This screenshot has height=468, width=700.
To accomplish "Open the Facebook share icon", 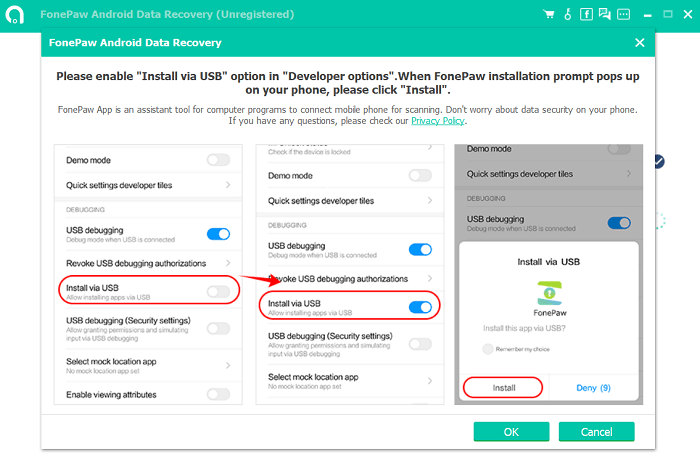I will [586, 14].
